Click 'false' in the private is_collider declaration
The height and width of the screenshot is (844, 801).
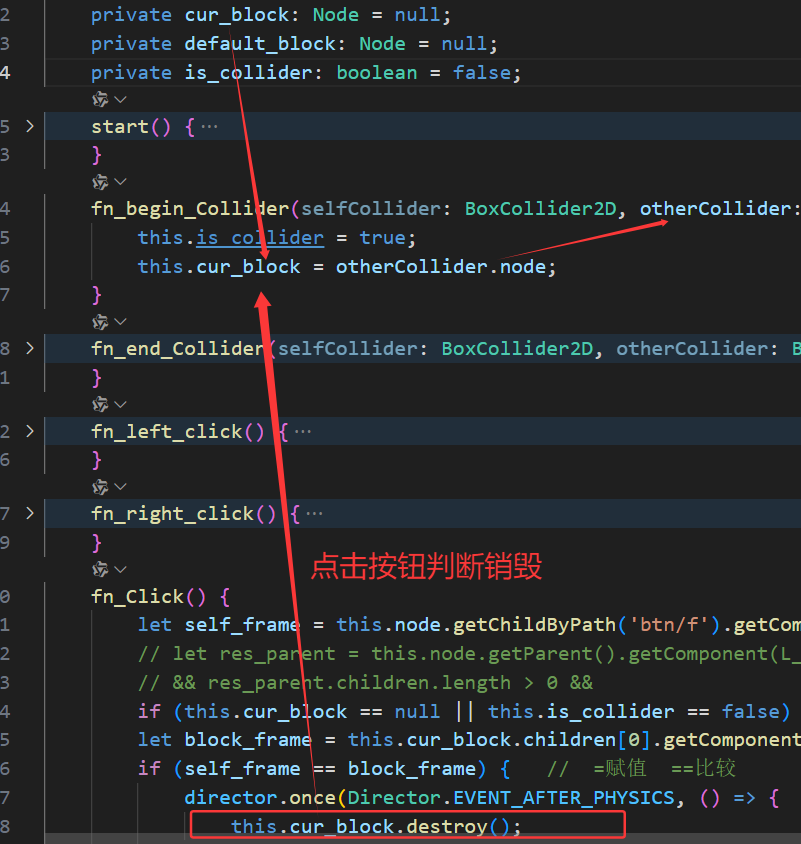point(482,73)
